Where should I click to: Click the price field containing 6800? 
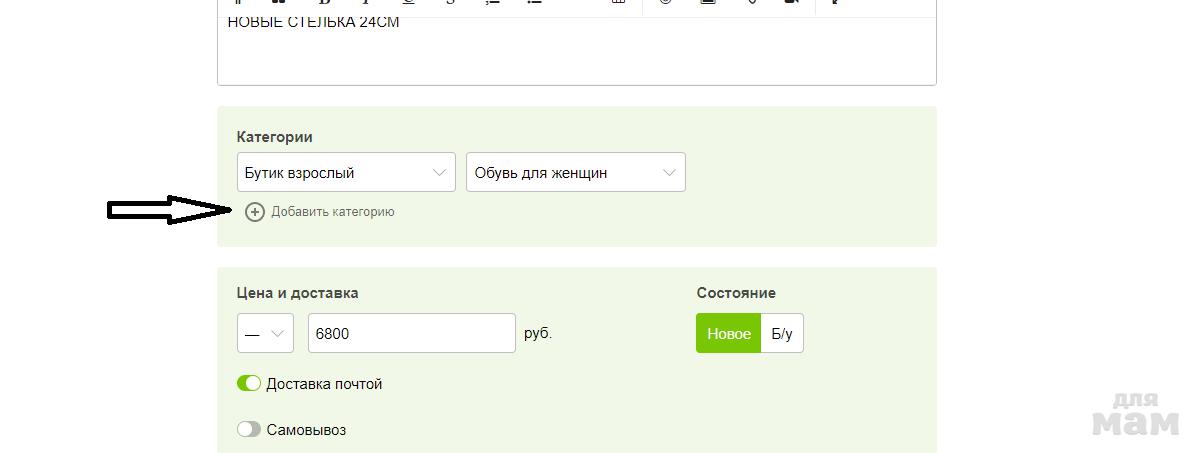pyautogui.click(x=411, y=334)
